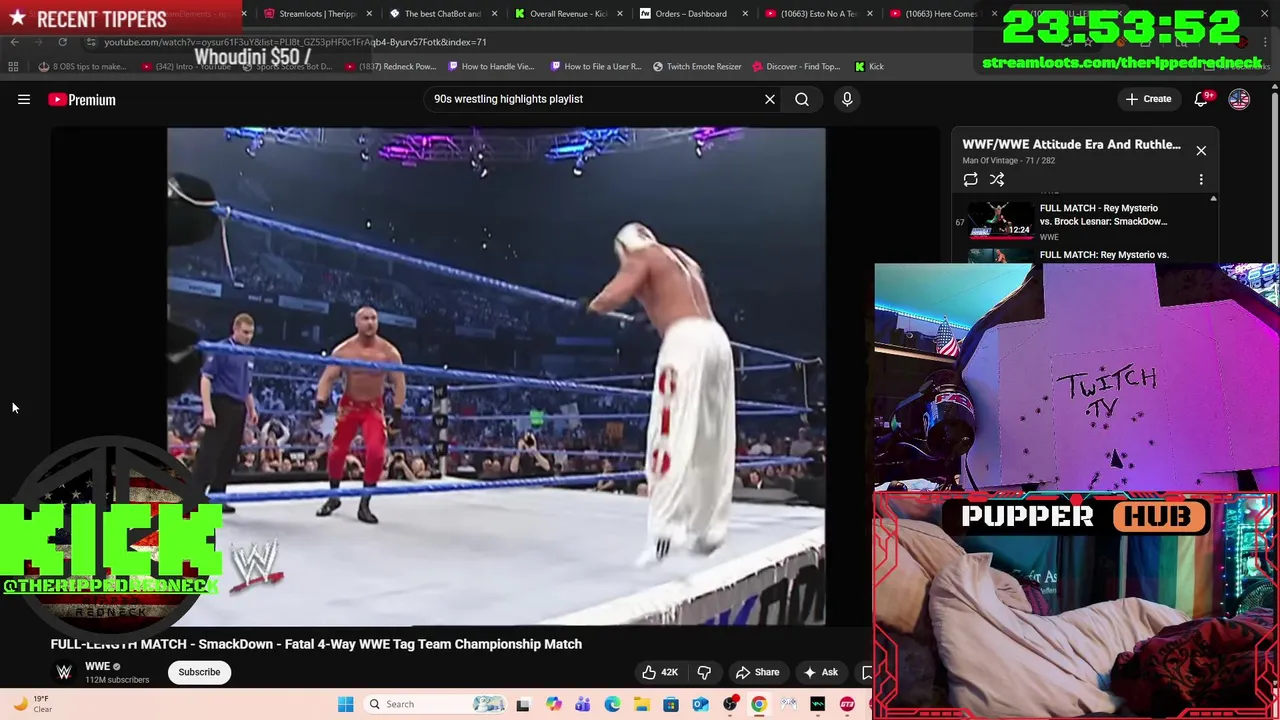Open Task View on taskbar
1280x720 pixels.
[x=522, y=704]
